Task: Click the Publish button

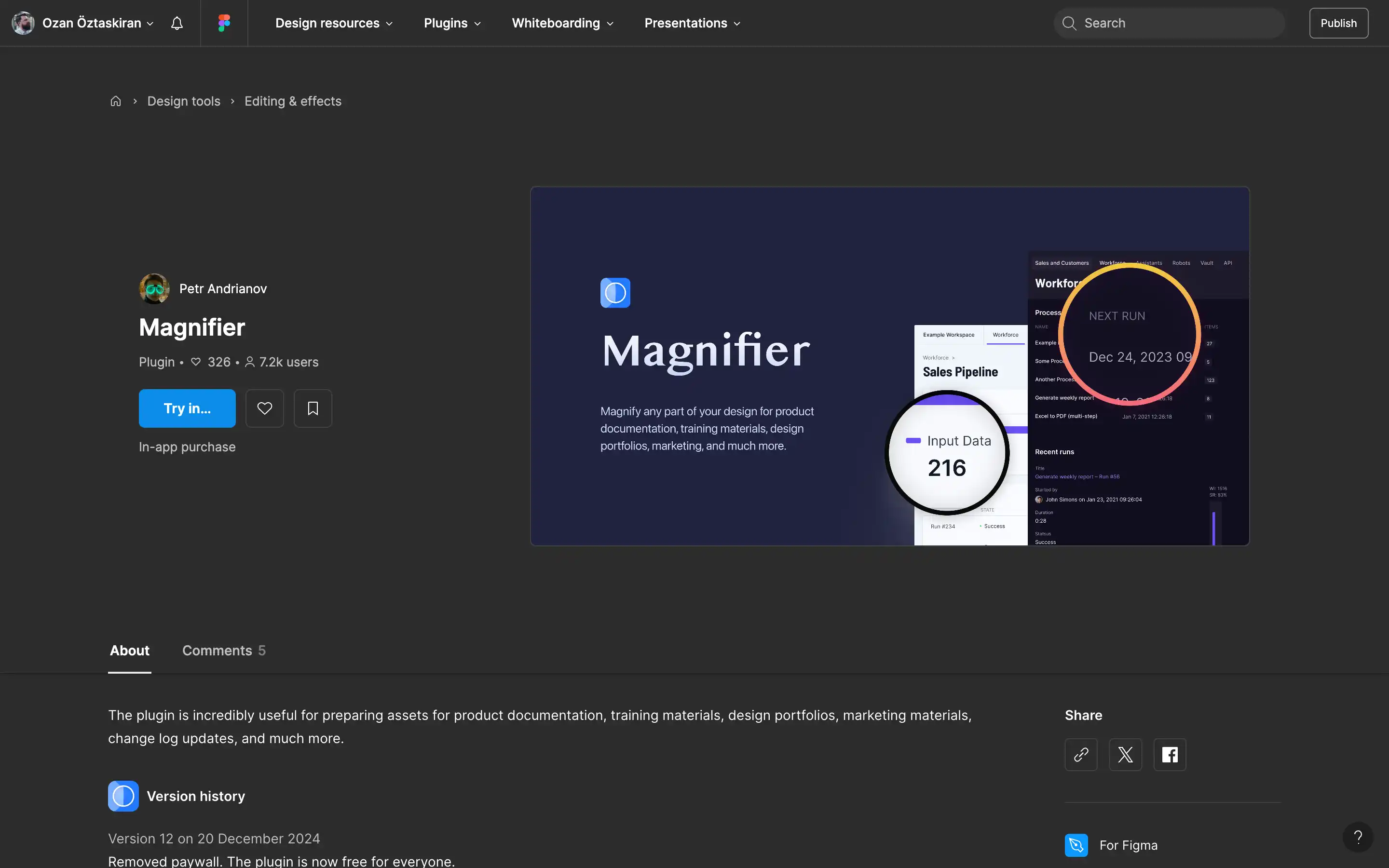Action: pyautogui.click(x=1338, y=23)
